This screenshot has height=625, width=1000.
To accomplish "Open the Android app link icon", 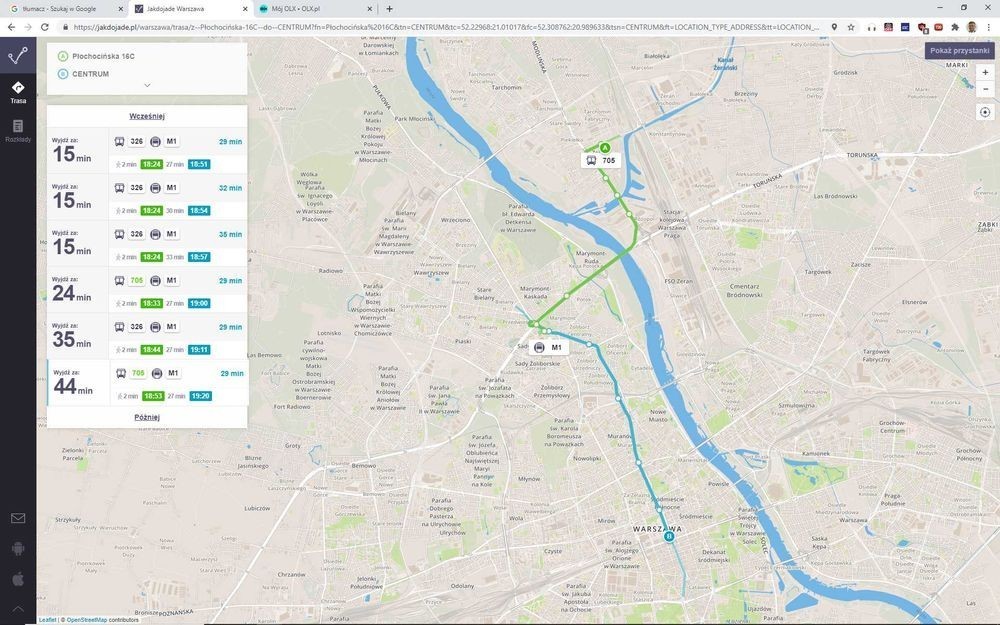I will click(x=18, y=548).
